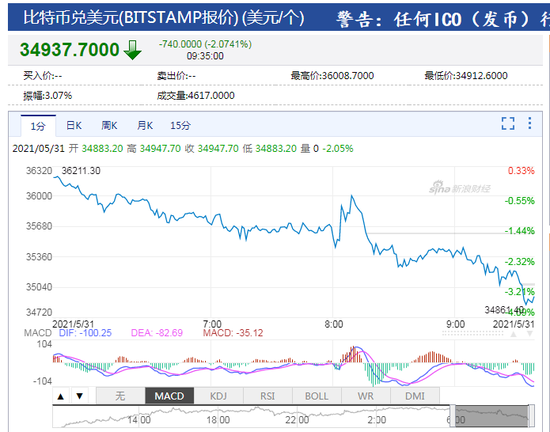Click the 18:00 mark in overview timeline

pos(218,420)
